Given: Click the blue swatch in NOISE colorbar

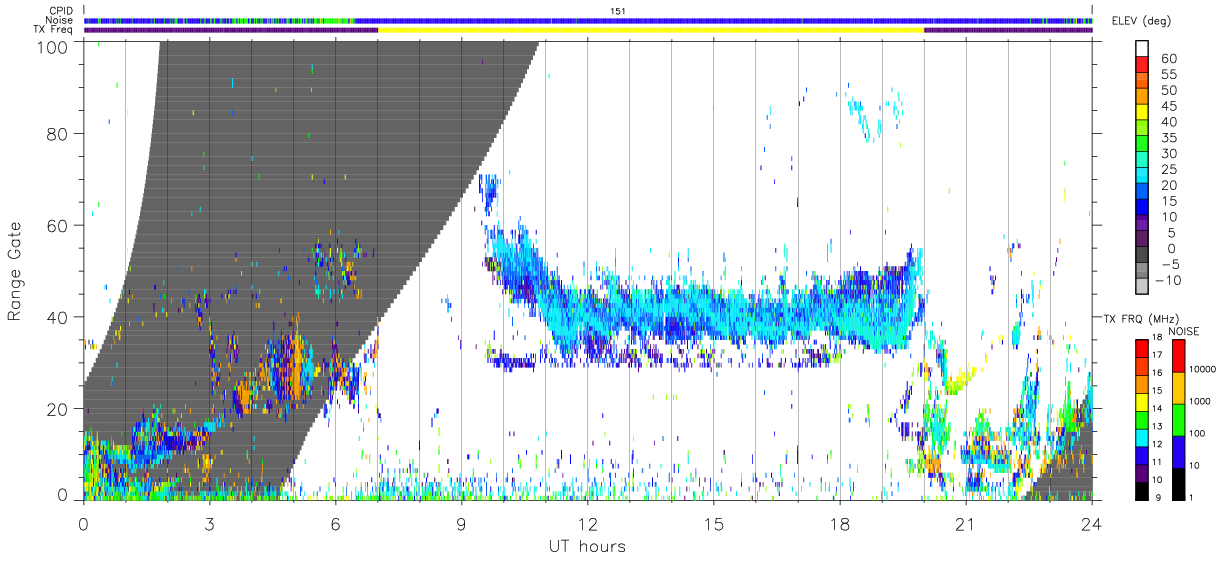Looking at the screenshot, I should [1179, 452].
